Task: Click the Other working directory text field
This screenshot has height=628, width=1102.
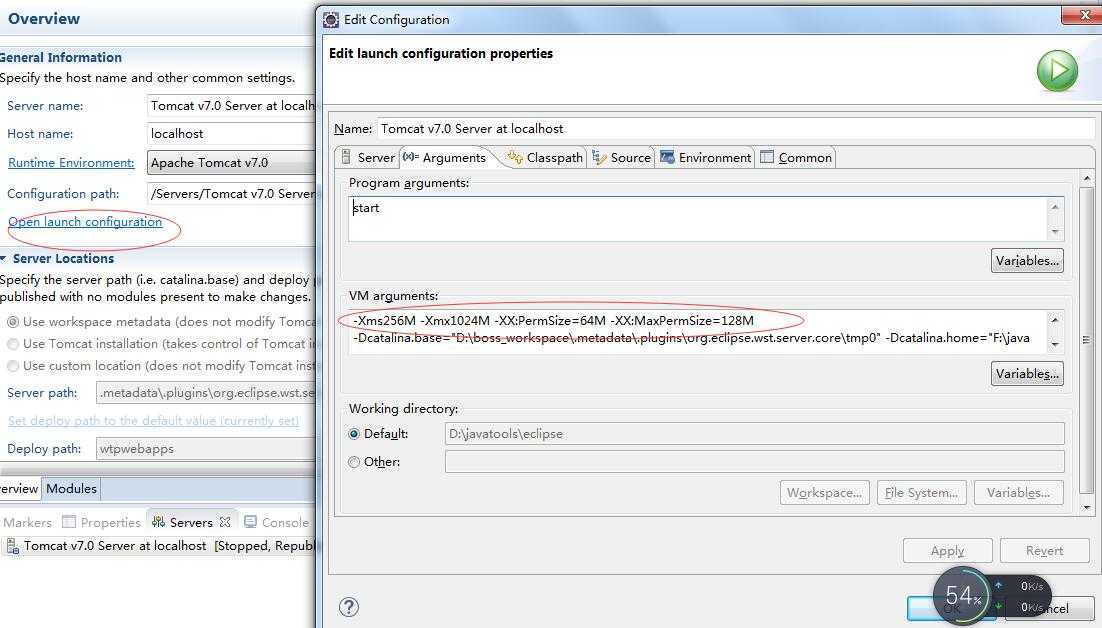Action: tap(755, 462)
